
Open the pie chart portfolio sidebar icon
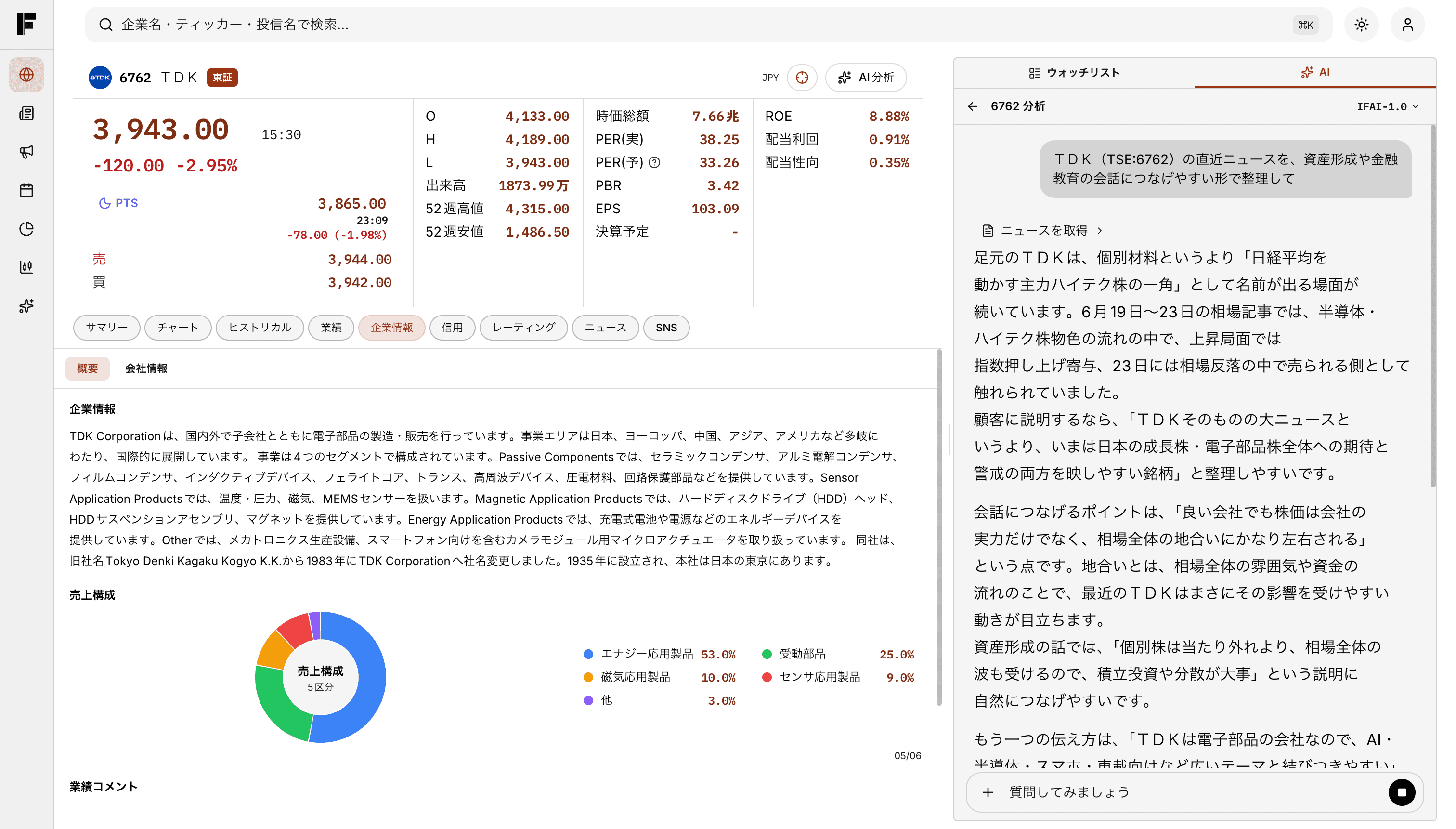point(26,229)
